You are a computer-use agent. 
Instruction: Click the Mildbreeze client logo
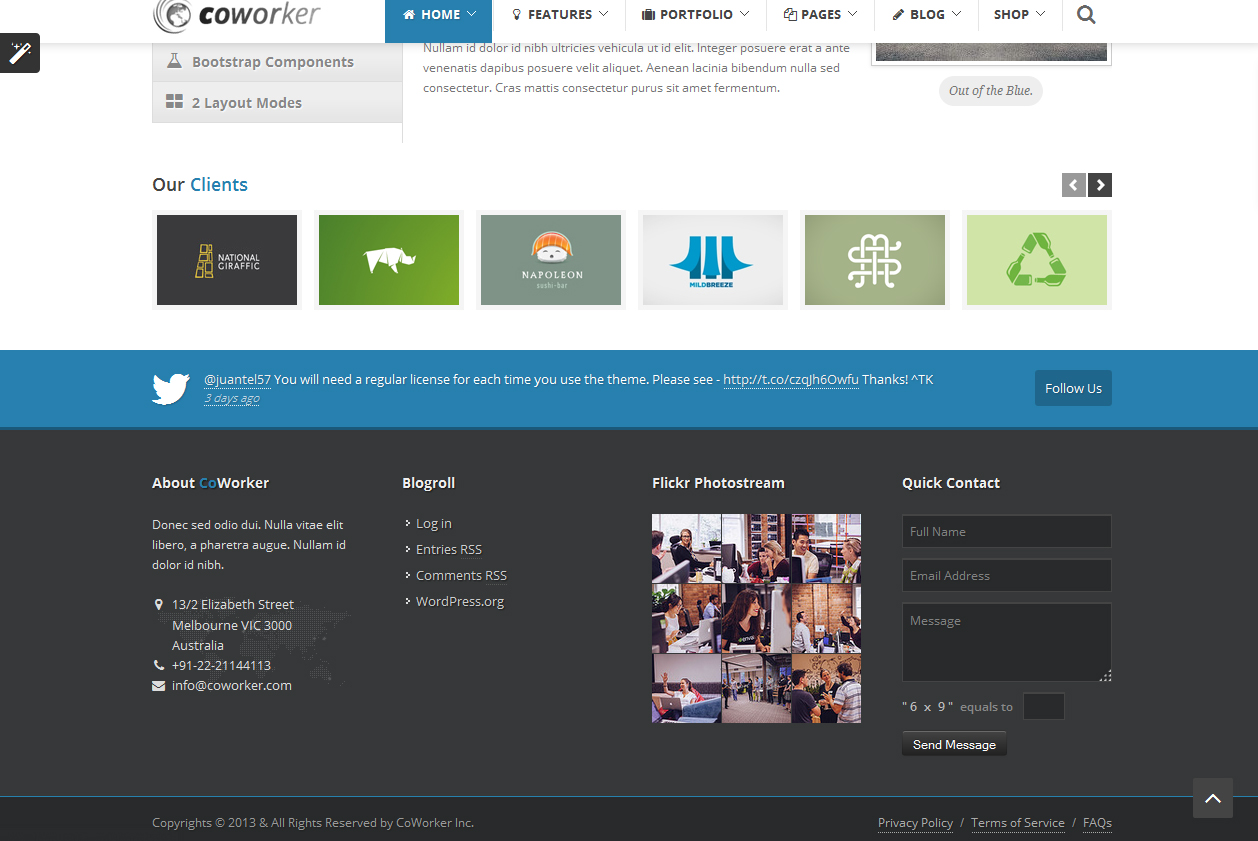(x=712, y=260)
